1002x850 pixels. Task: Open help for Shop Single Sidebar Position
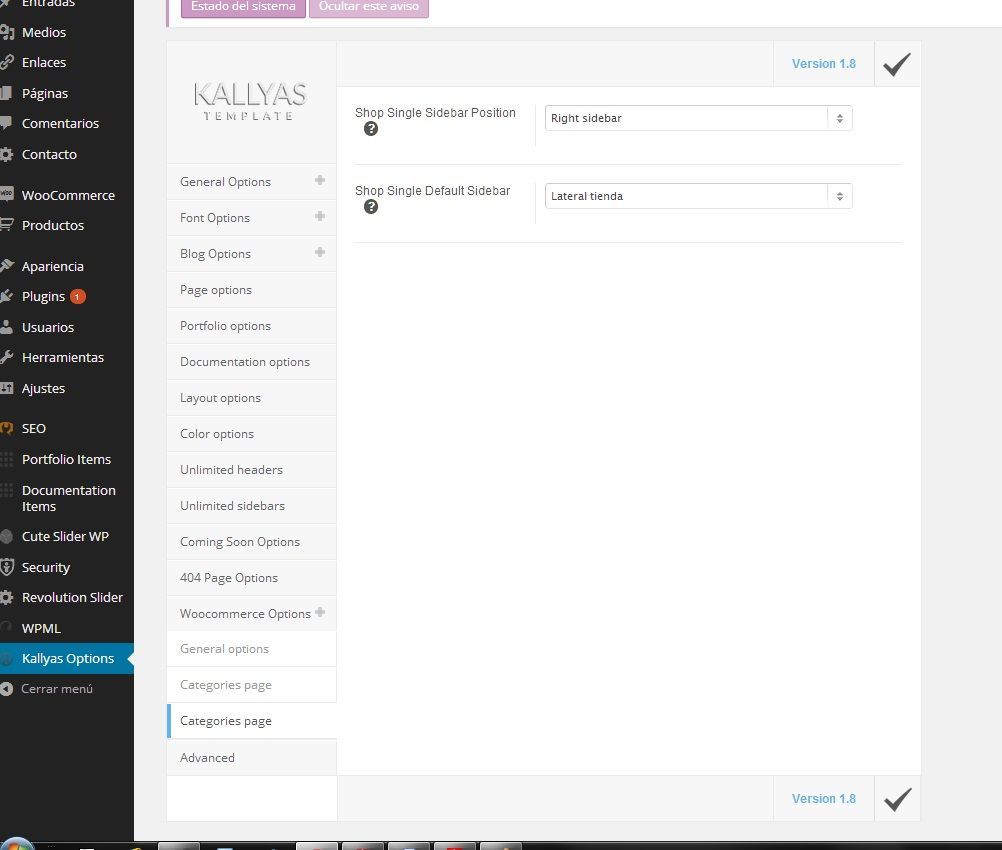click(371, 129)
